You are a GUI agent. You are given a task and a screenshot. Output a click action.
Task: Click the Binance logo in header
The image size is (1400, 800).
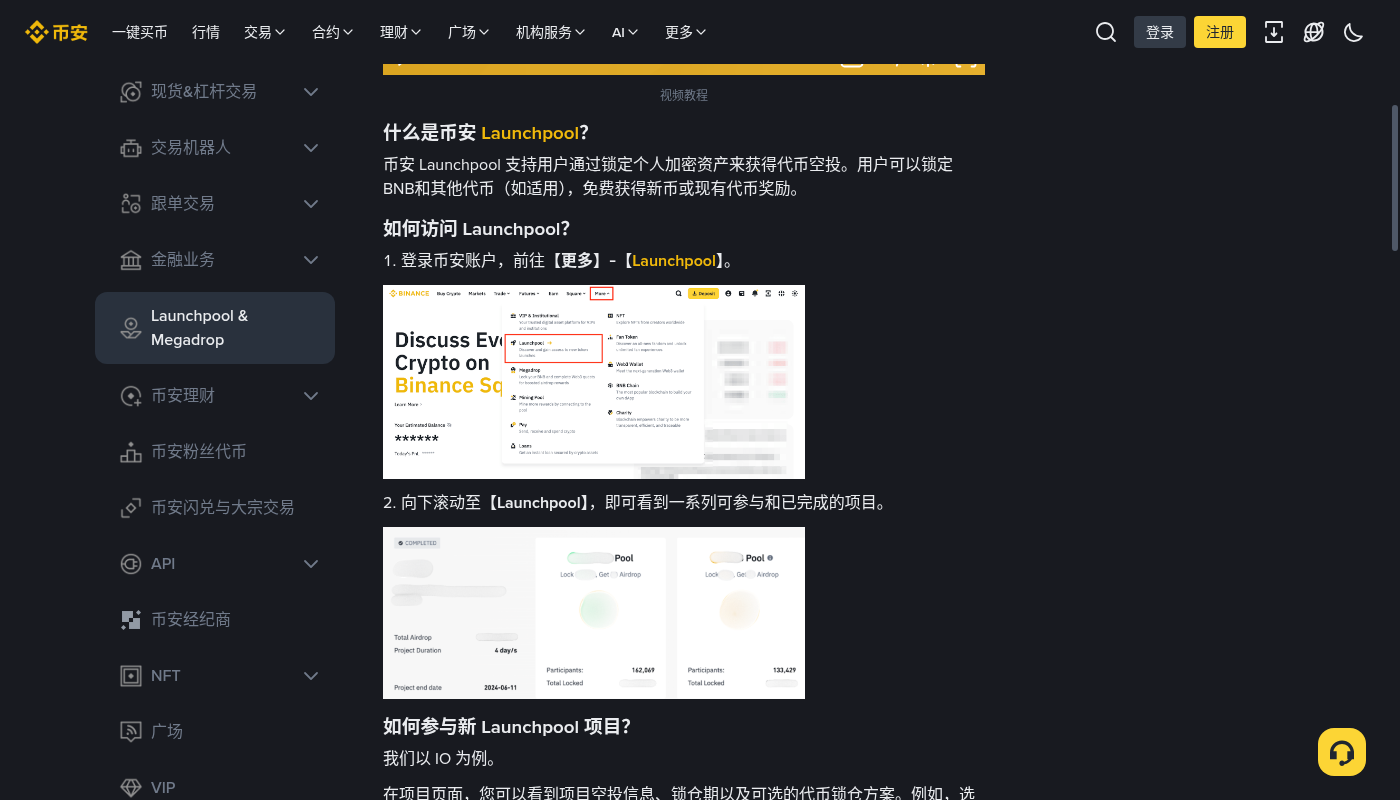click(56, 32)
